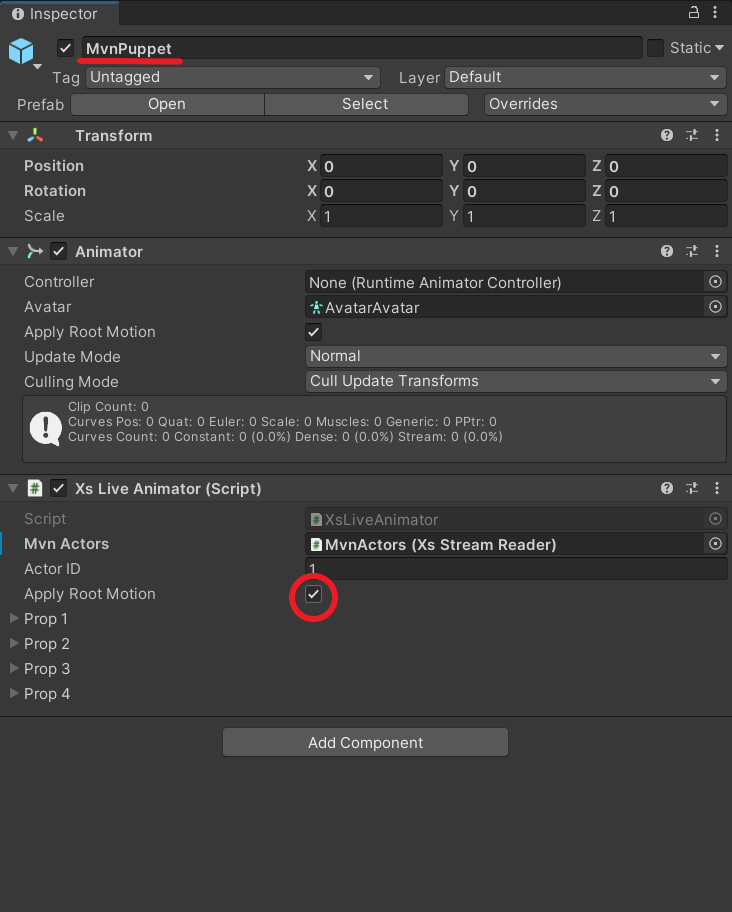Click the Inspector lock icon
The image size is (732, 912).
pyautogui.click(x=694, y=12)
